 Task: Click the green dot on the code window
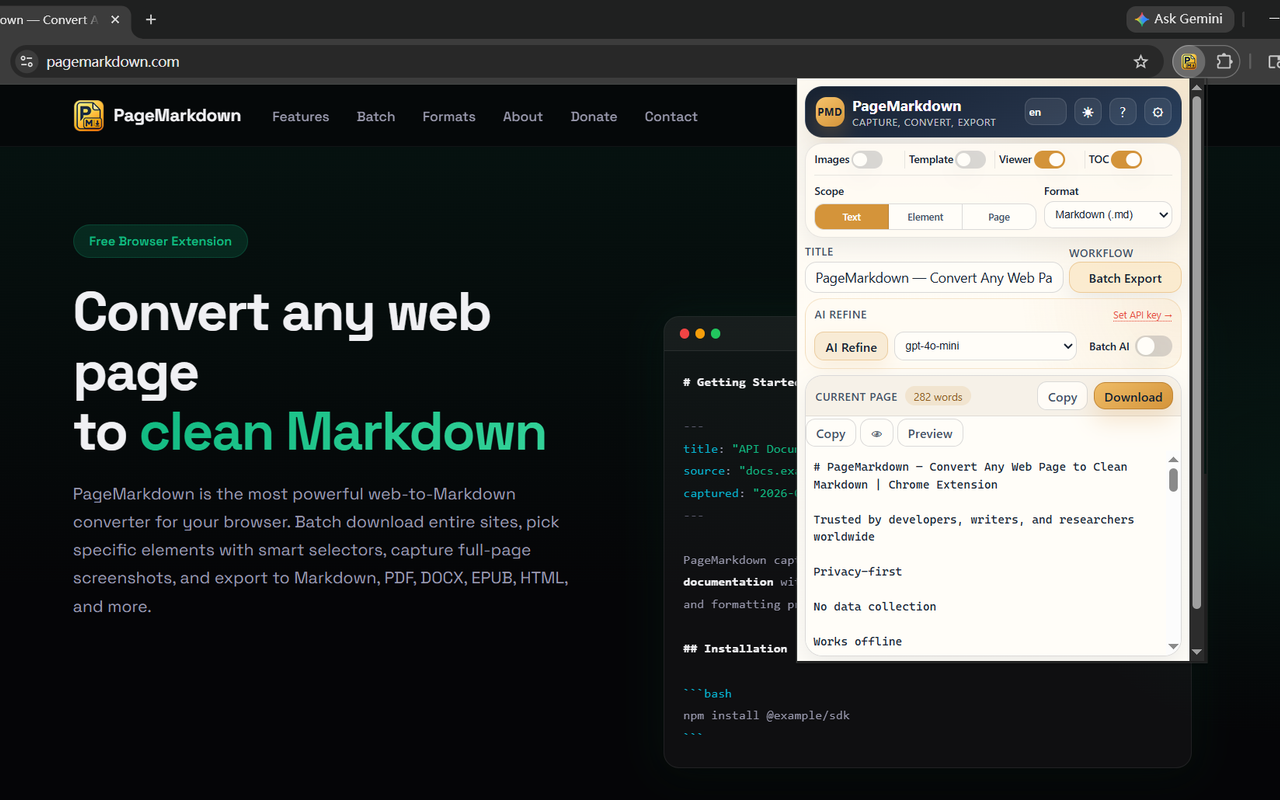715,333
